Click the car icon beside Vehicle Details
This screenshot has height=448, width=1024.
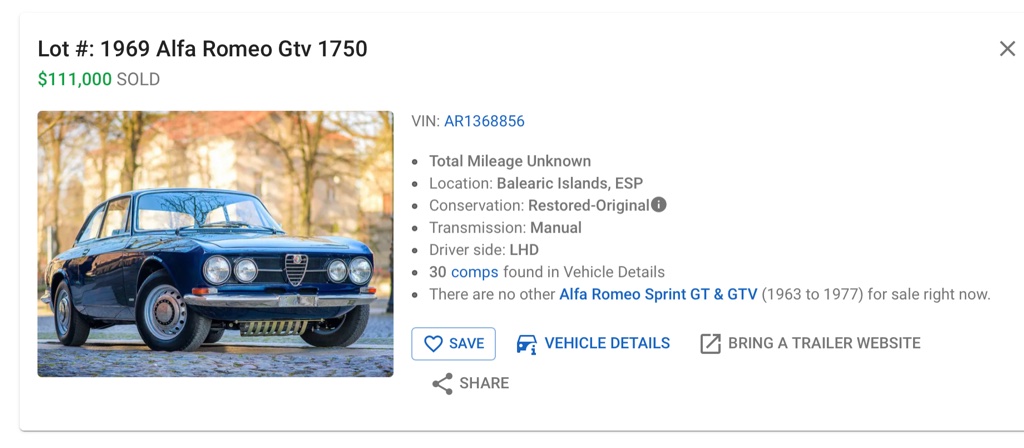526,344
